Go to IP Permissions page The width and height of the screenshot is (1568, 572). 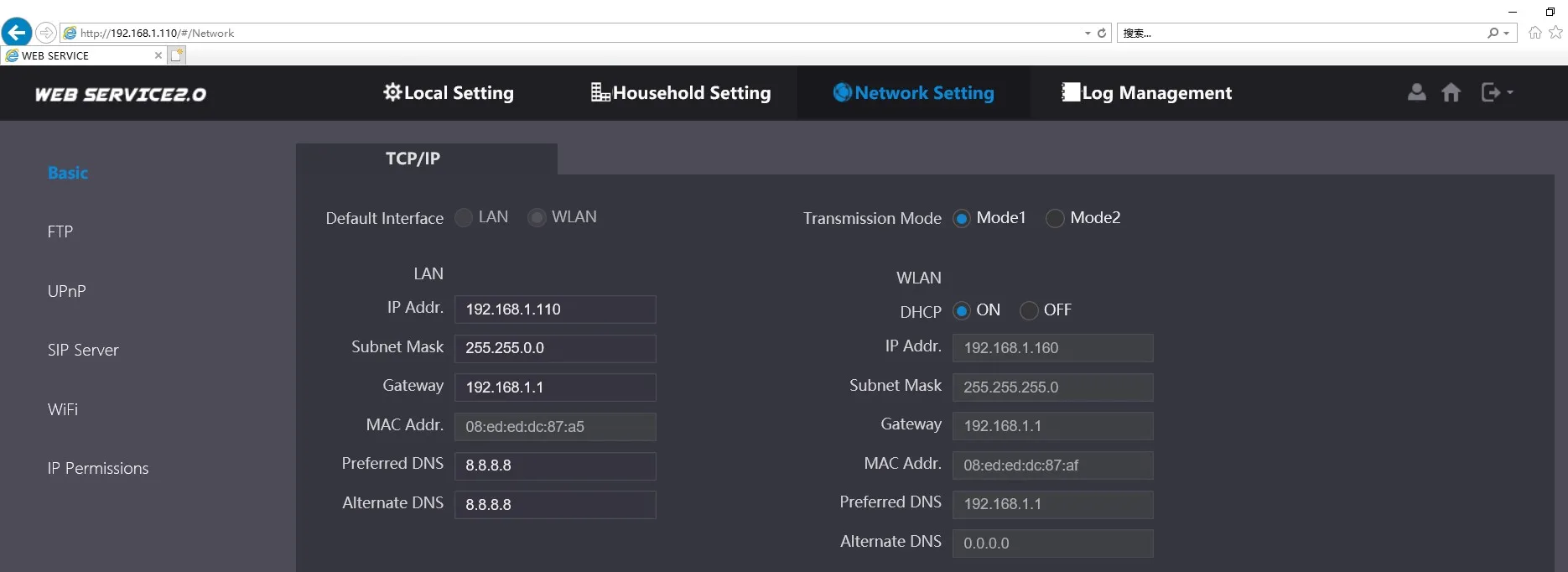[x=98, y=469]
